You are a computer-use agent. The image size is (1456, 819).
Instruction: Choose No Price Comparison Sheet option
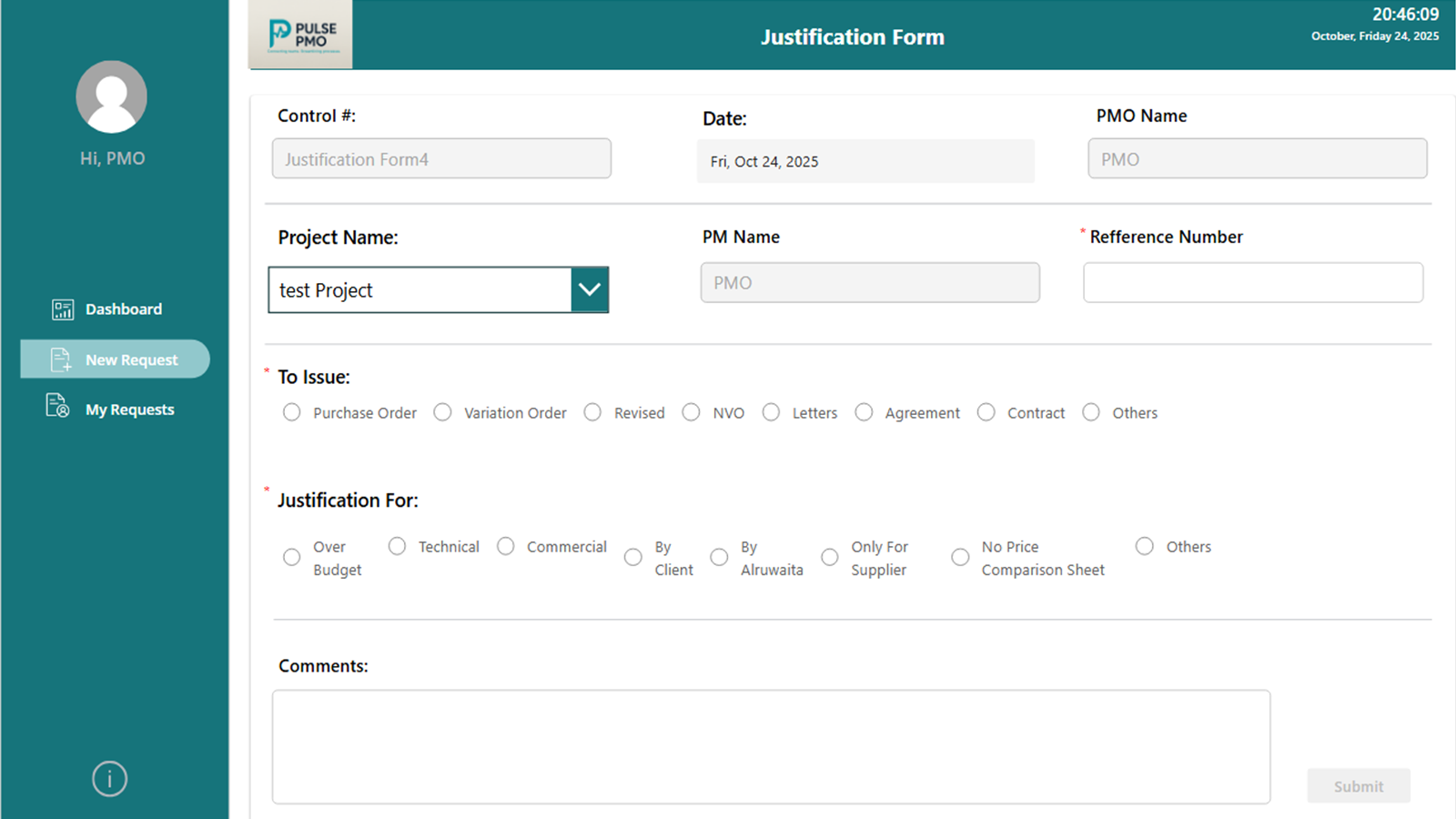point(960,557)
